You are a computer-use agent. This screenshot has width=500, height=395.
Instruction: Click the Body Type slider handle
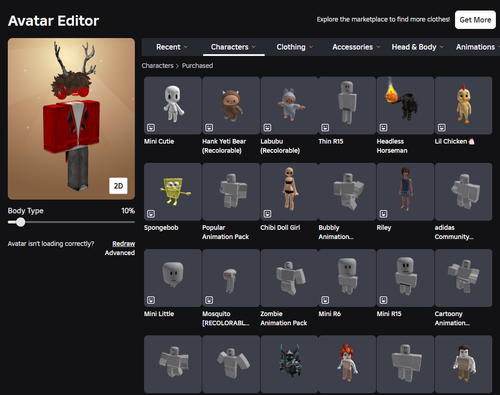click(21, 222)
